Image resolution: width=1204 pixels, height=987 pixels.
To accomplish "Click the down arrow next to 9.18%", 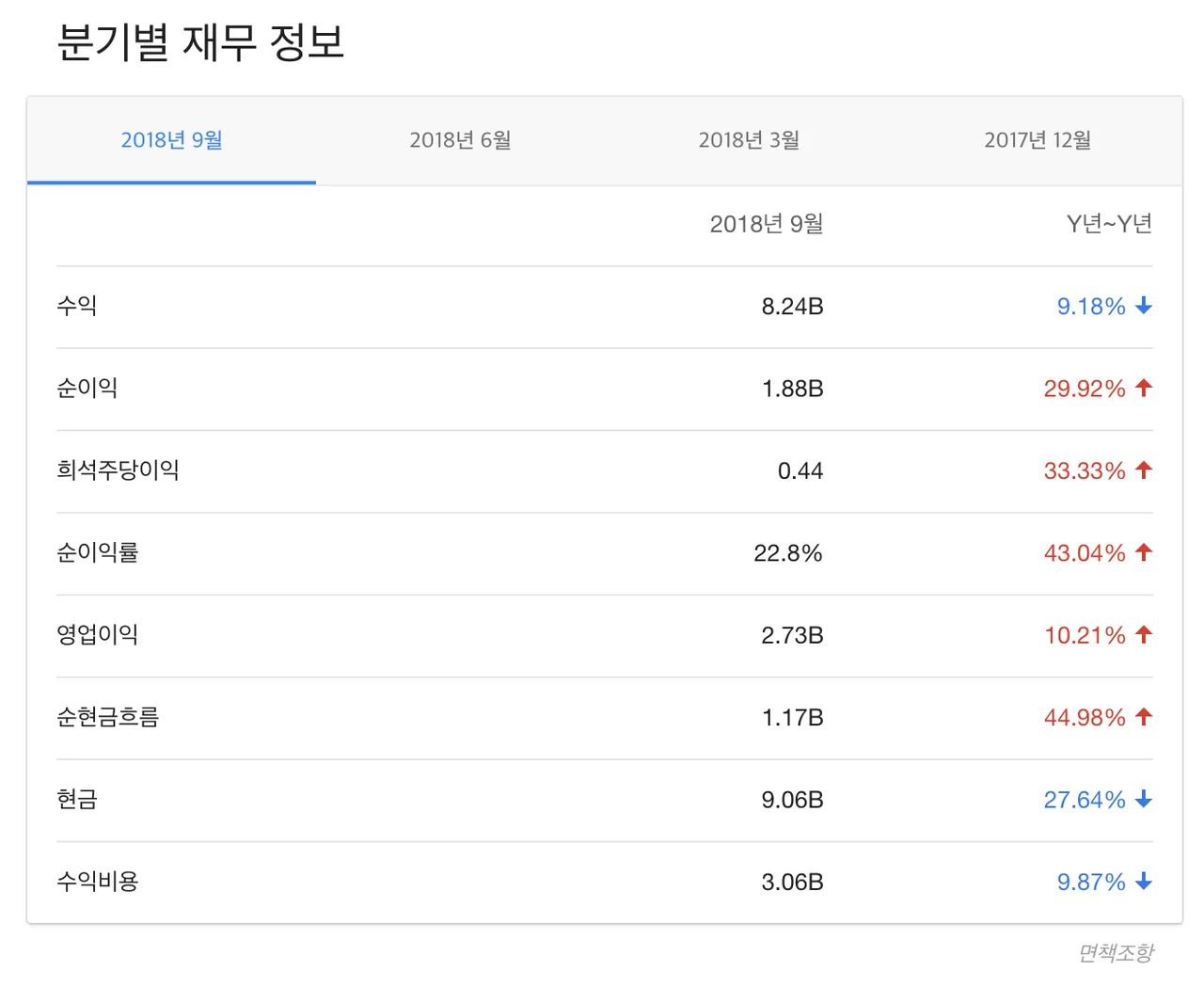I will [1144, 306].
